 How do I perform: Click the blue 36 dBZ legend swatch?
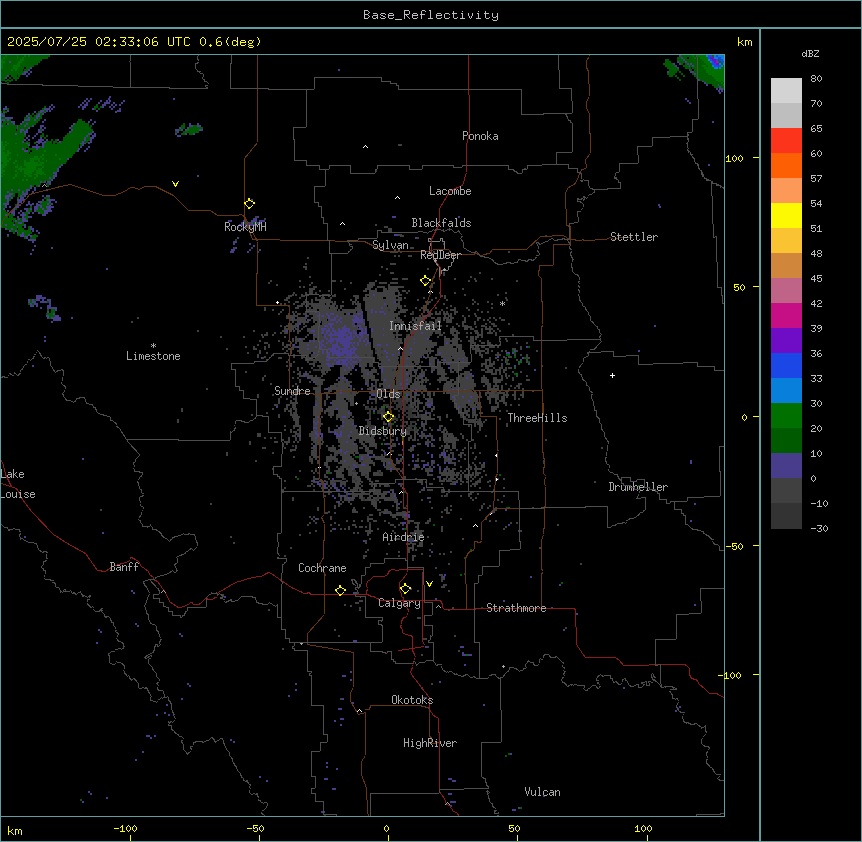786,365
